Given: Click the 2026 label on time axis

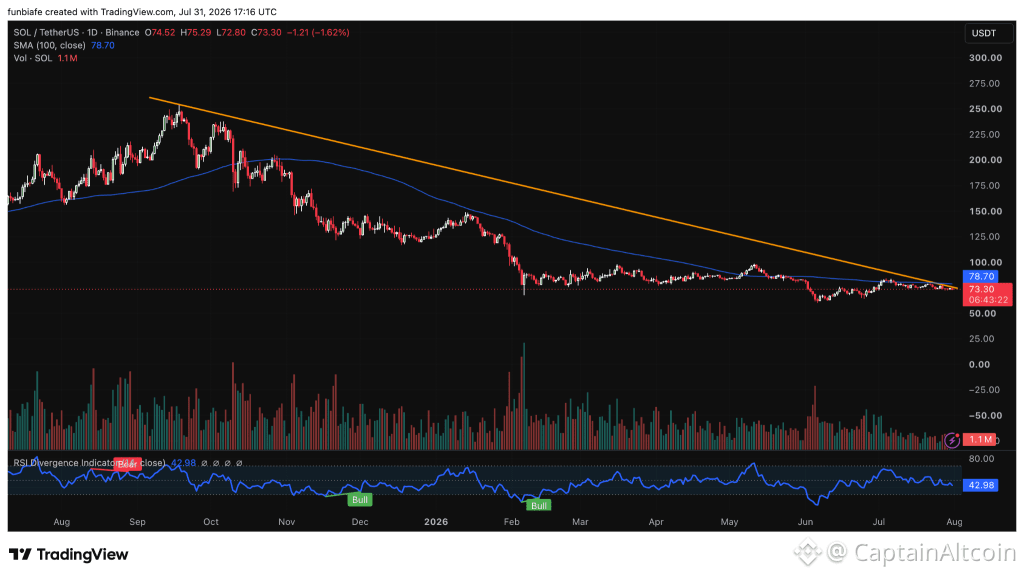Looking at the screenshot, I should (x=436, y=522).
